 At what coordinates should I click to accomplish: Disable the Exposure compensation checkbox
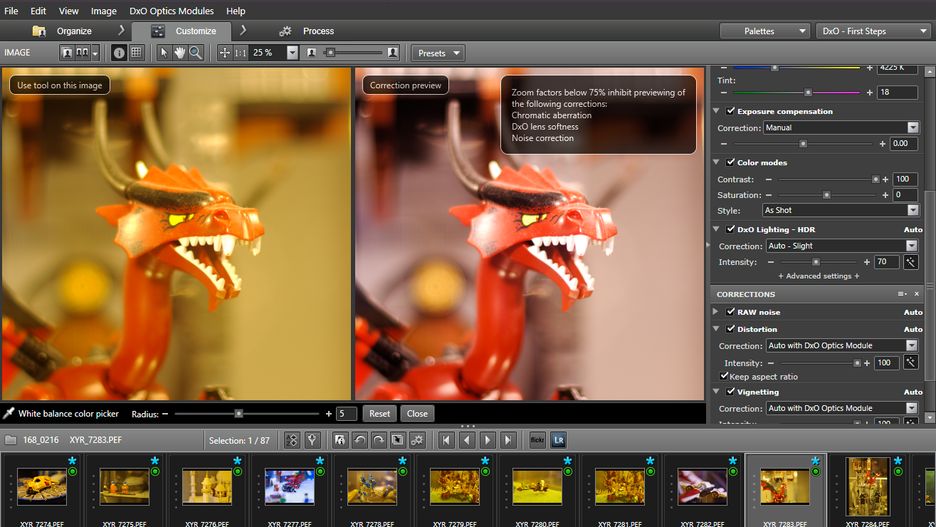pyautogui.click(x=731, y=111)
